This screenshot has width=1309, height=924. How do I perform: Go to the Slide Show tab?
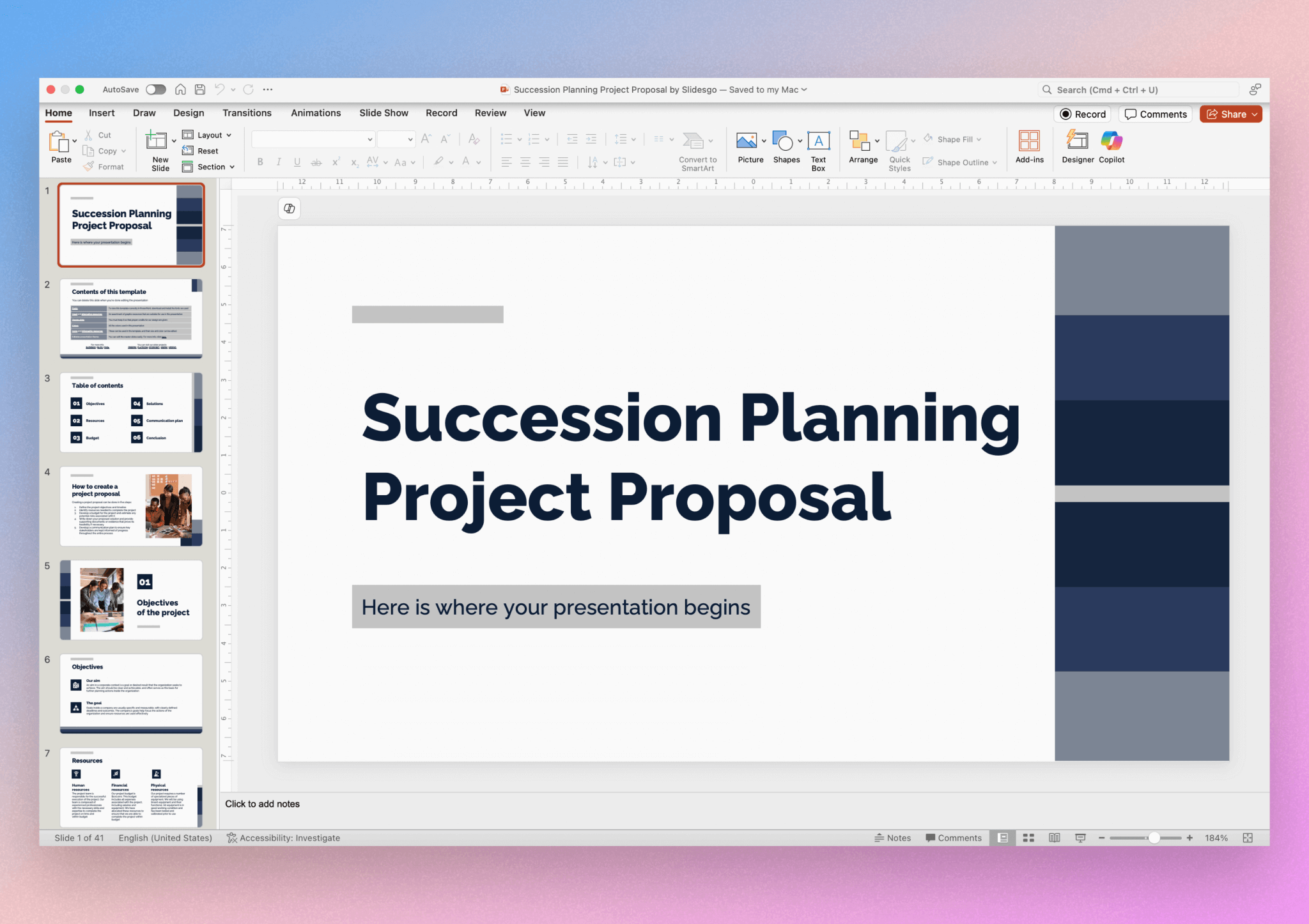pyautogui.click(x=383, y=113)
